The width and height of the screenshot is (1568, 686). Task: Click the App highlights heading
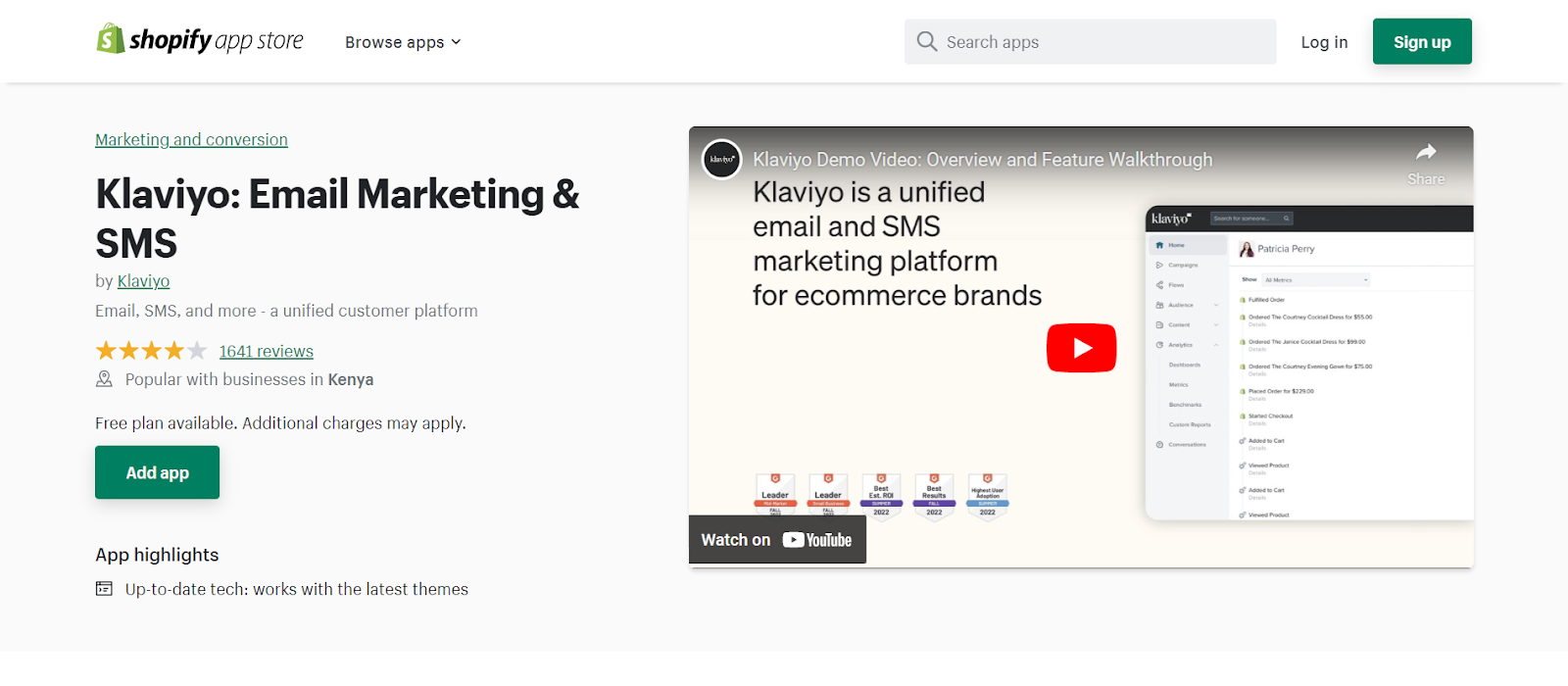157,555
